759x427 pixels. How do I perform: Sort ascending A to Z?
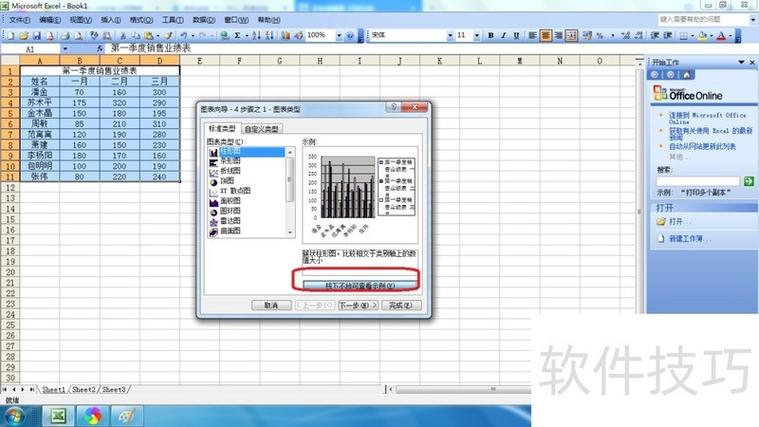point(257,36)
